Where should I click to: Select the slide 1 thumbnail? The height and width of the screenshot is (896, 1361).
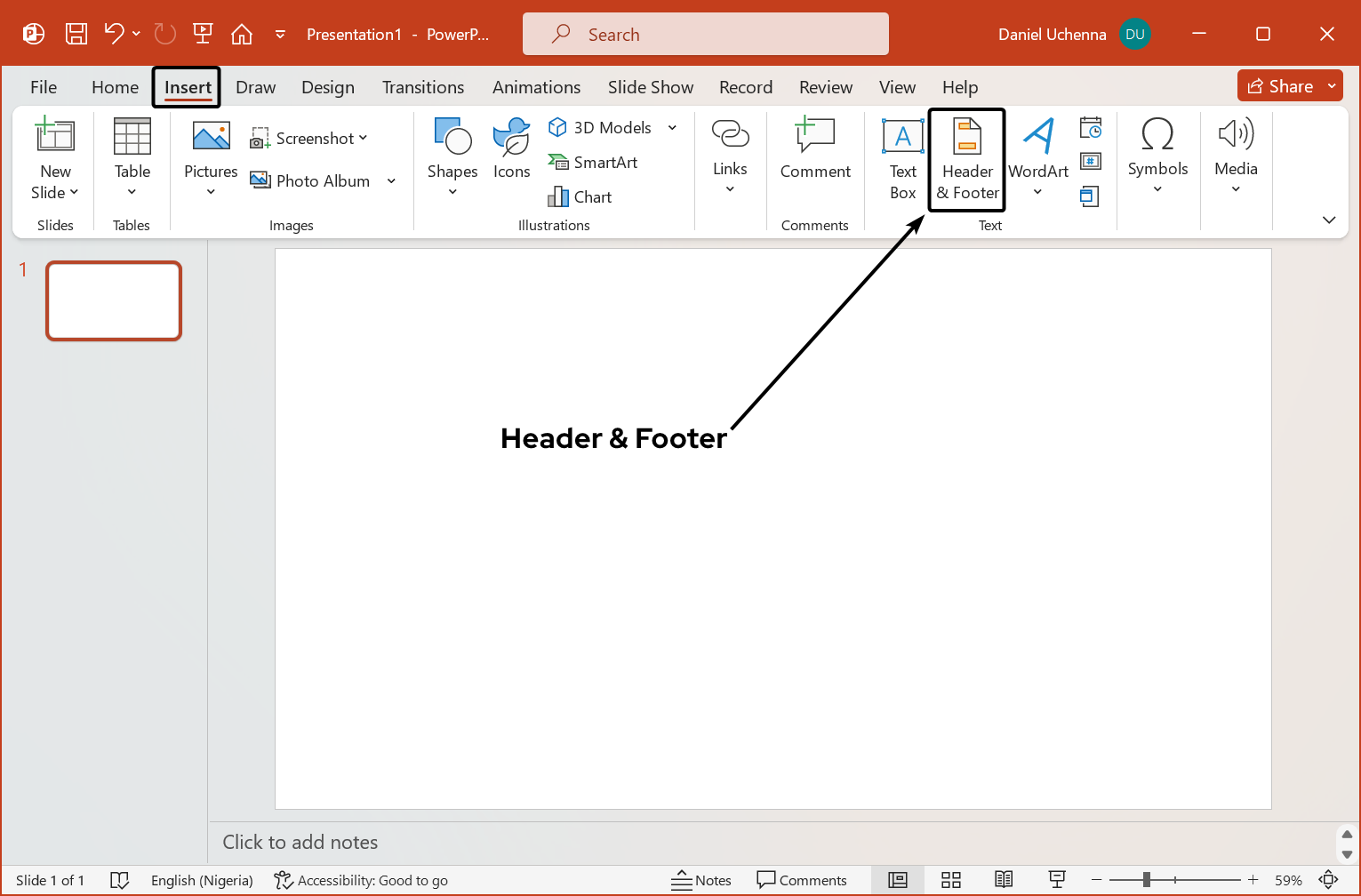[113, 300]
